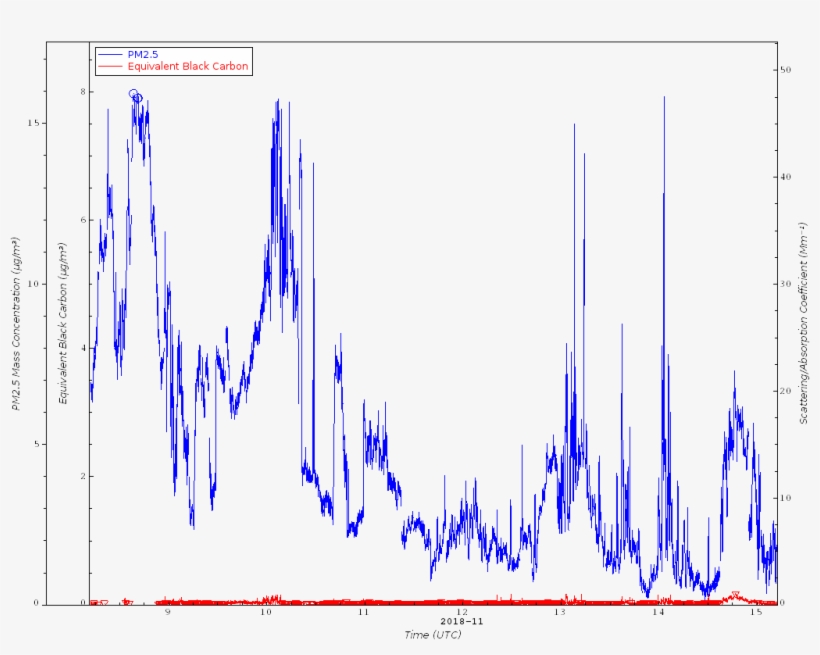Click the 8 tick on black carbon axis
Image resolution: width=820 pixels, height=655 pixels.
[82, 92]
